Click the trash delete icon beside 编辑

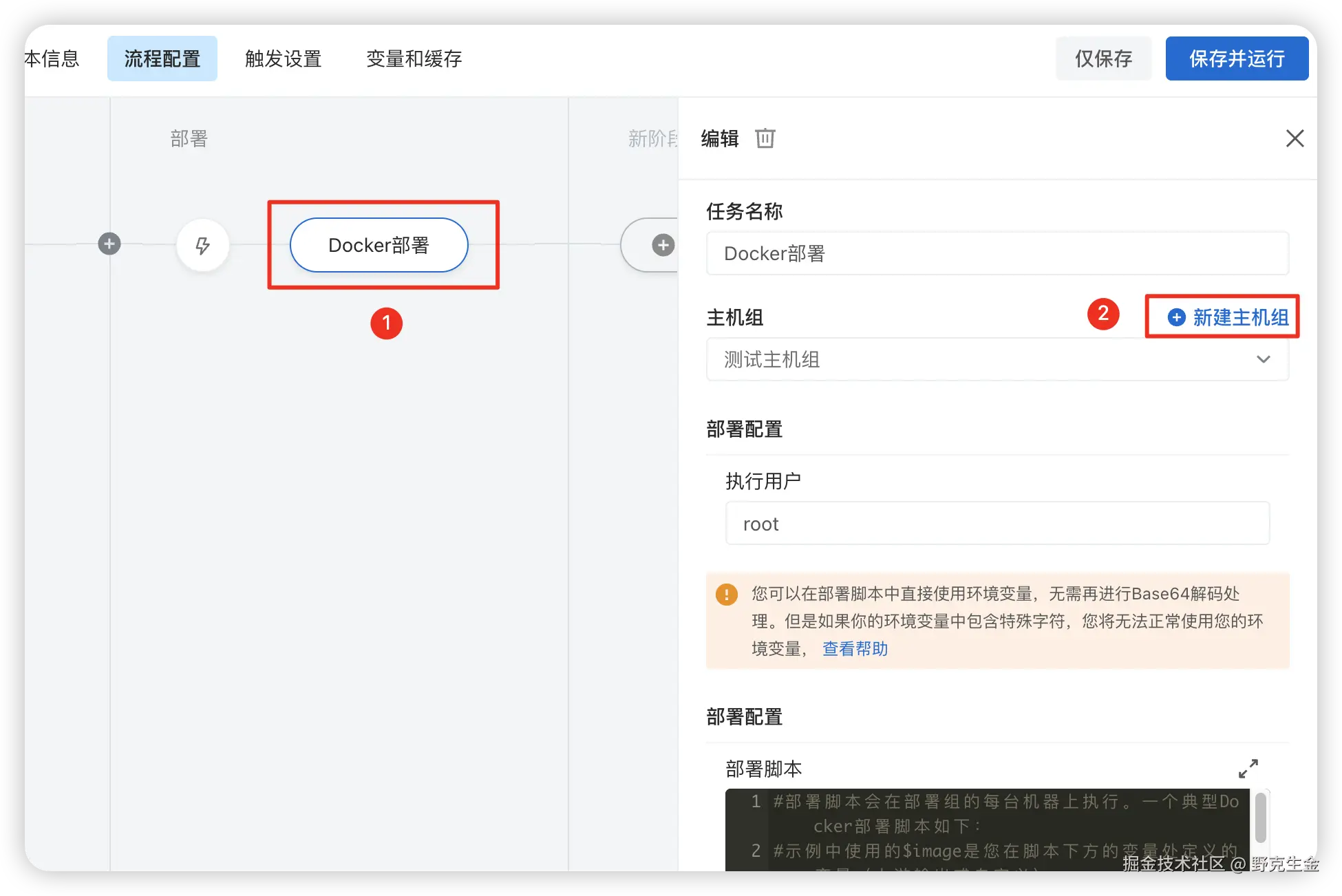(765, 138)
